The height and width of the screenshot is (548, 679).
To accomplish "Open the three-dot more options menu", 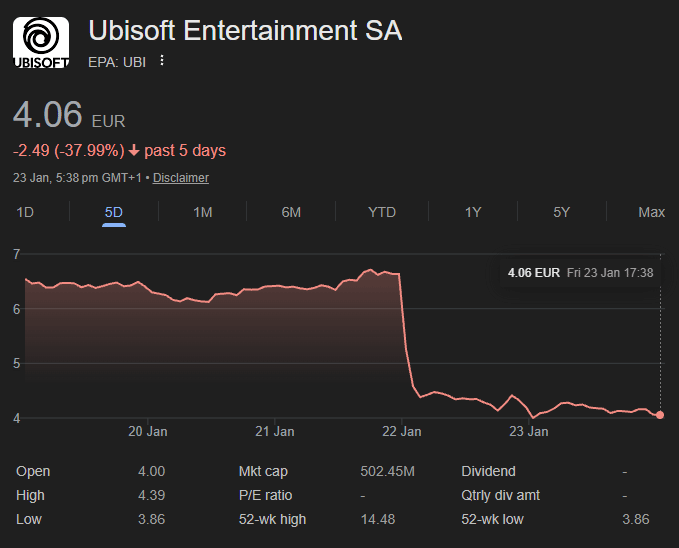I will point(162,61).
